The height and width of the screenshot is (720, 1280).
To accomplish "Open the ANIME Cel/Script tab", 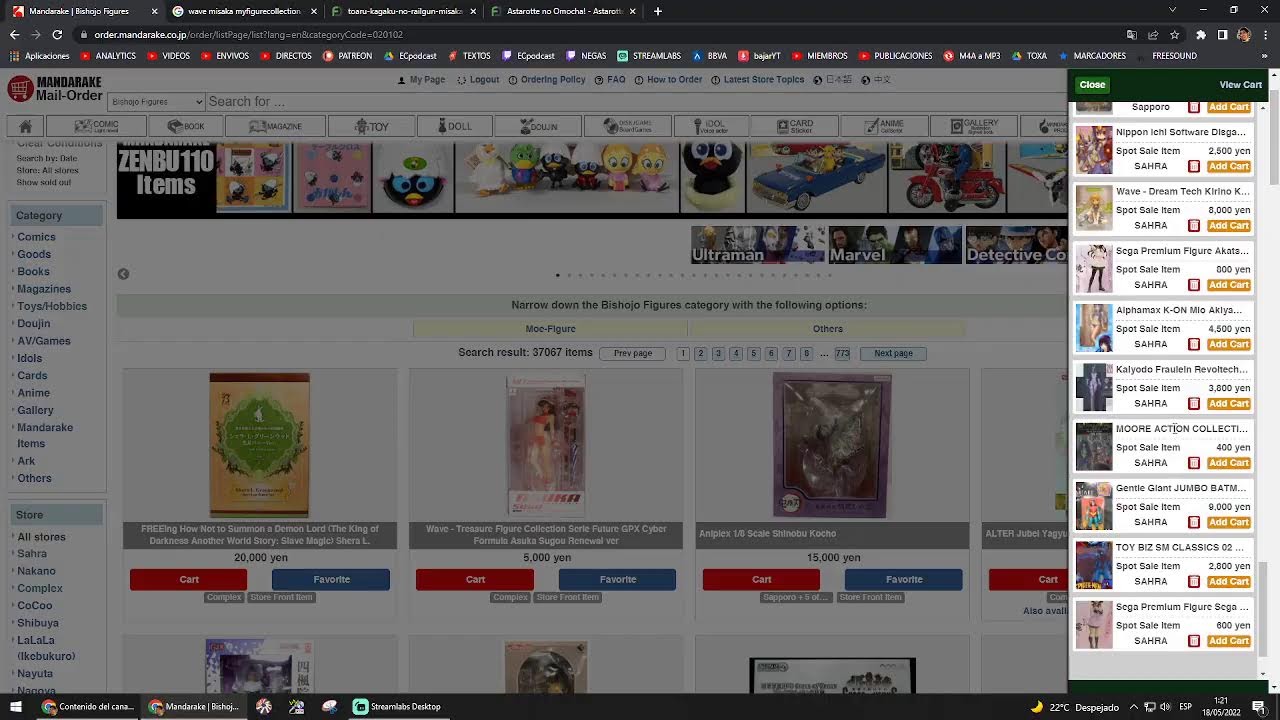I will (x=883, y=126).
